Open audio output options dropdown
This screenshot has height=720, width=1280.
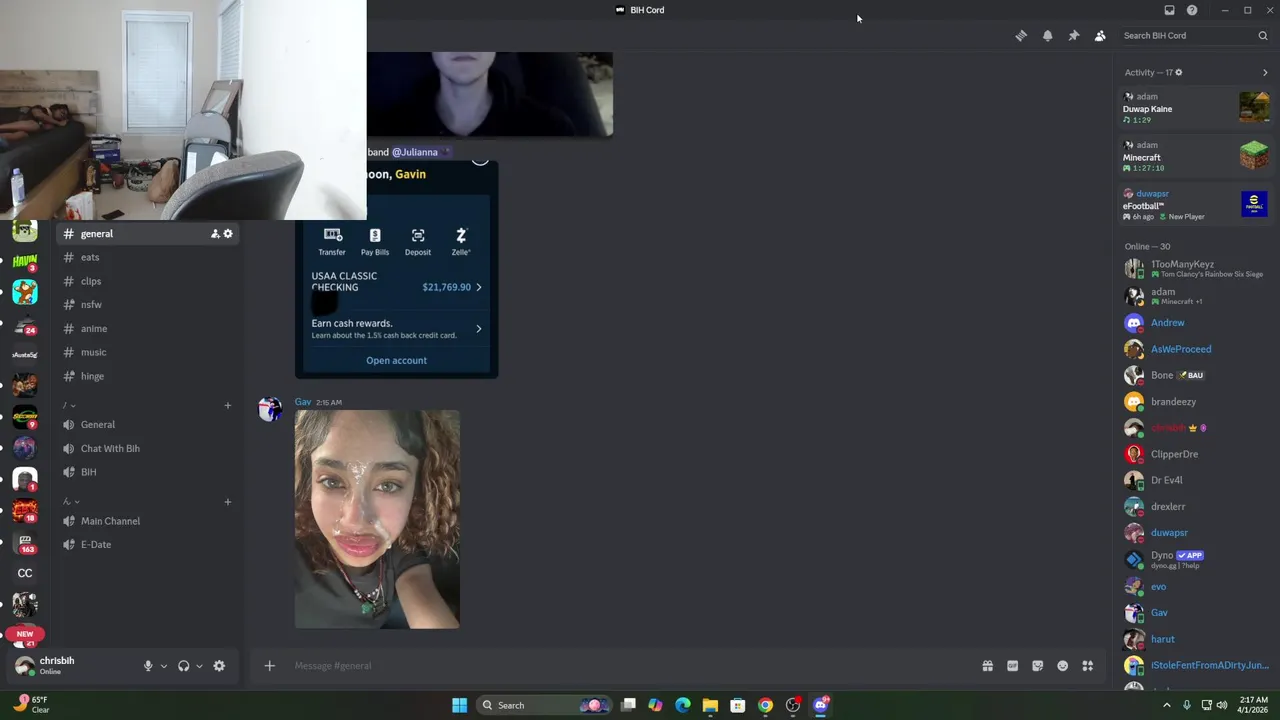[x=199, y=666]
